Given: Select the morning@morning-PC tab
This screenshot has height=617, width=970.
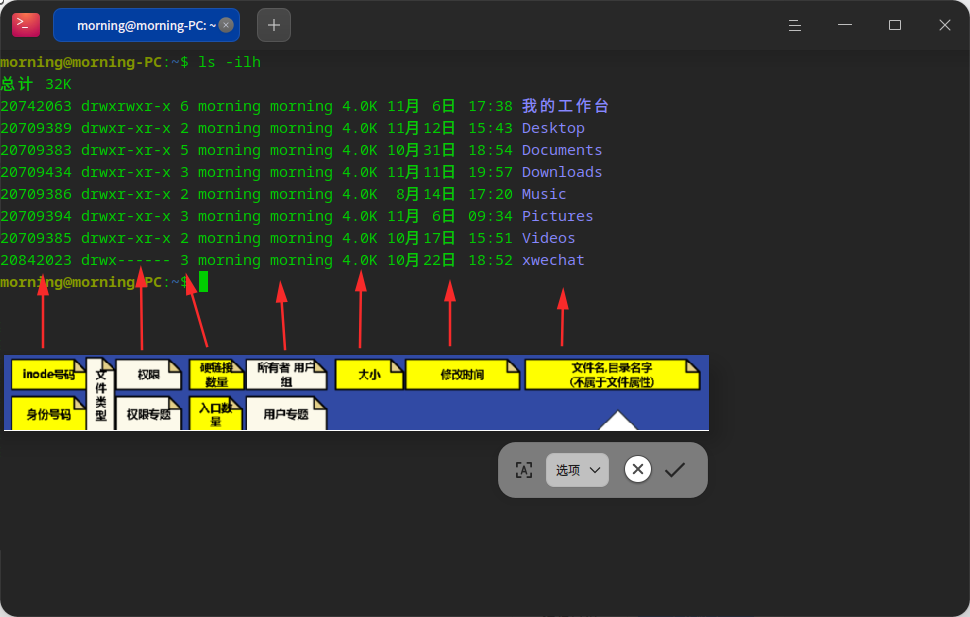Looking at the screenshot, I should tap(147, 25).
